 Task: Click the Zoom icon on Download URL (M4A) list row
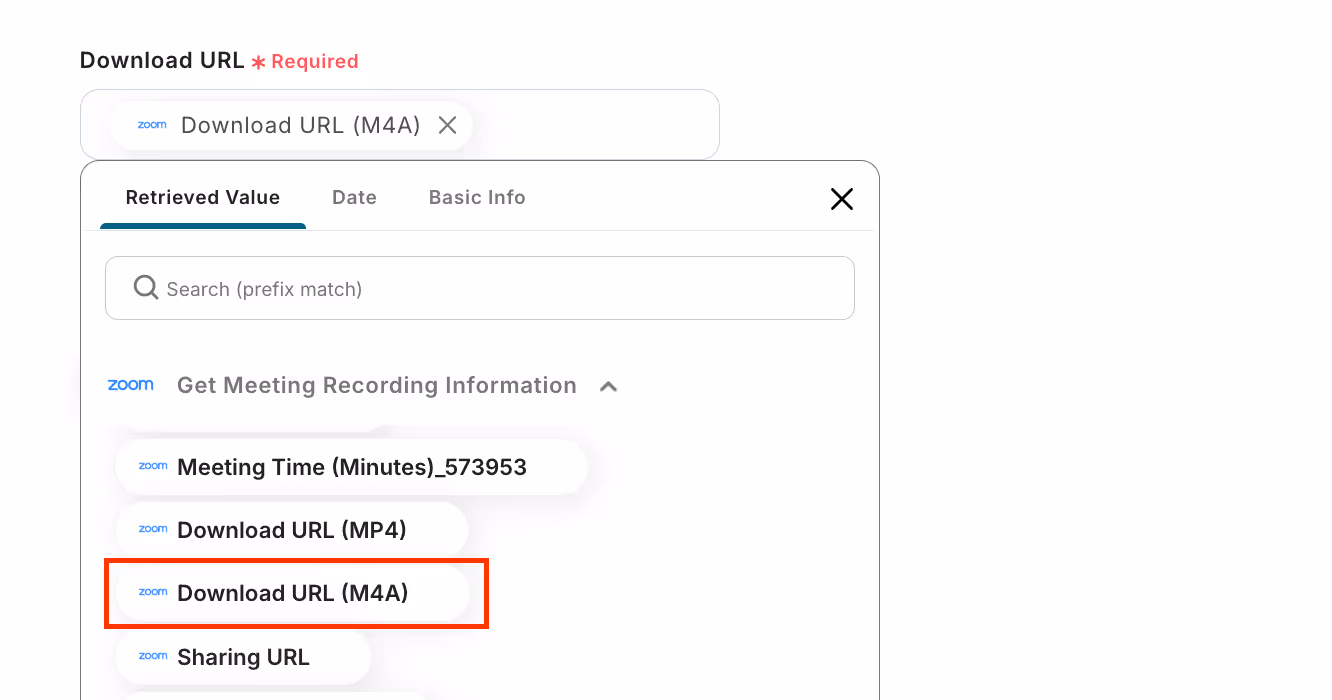[x=153, y=592]
